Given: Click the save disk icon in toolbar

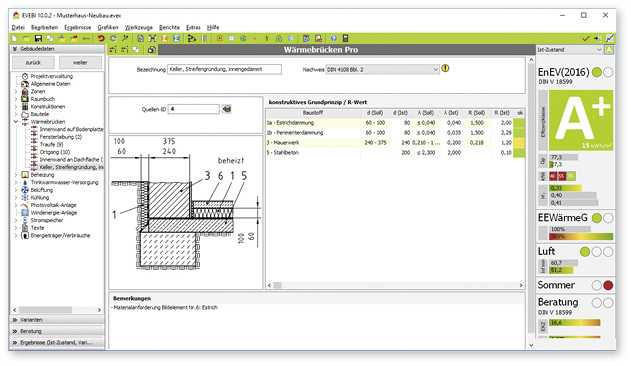Looking at the screenshot, I should (x=38, y=39).
